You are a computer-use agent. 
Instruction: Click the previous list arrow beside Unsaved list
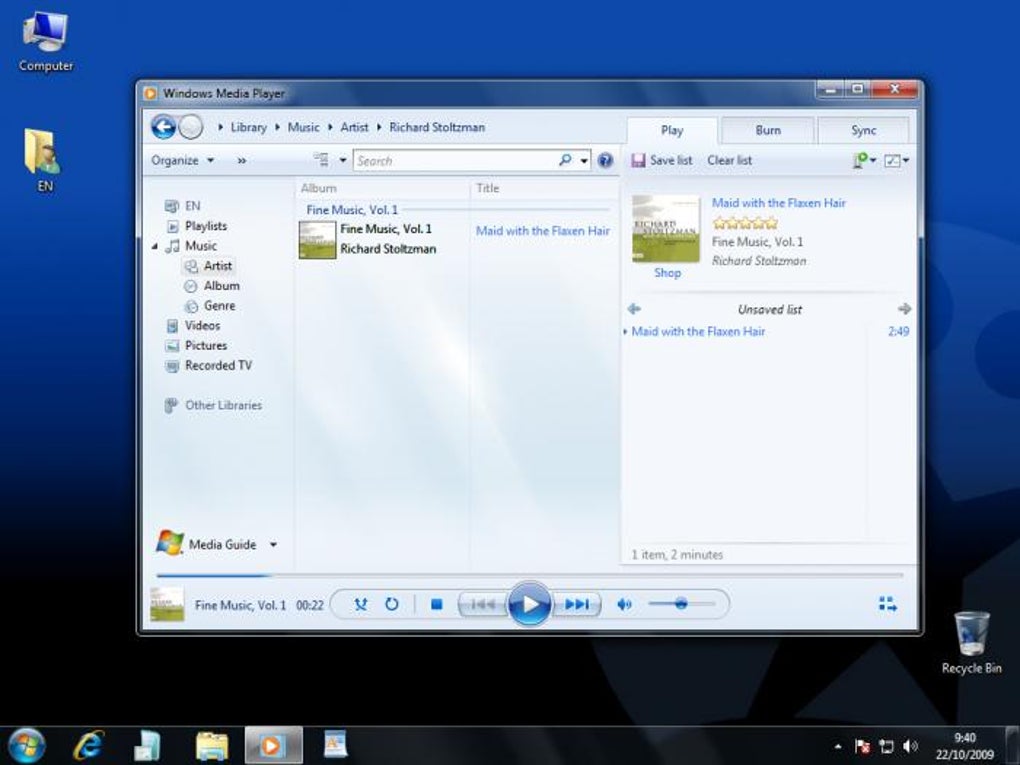tap(634, 309)
